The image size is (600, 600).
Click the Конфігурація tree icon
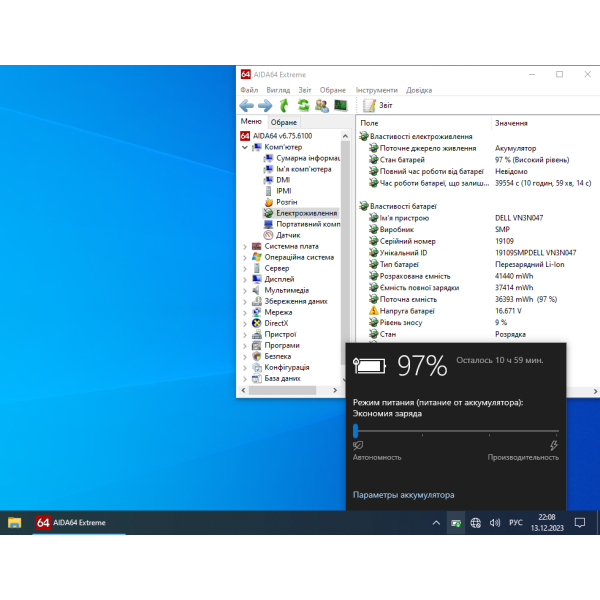point(257,368)
